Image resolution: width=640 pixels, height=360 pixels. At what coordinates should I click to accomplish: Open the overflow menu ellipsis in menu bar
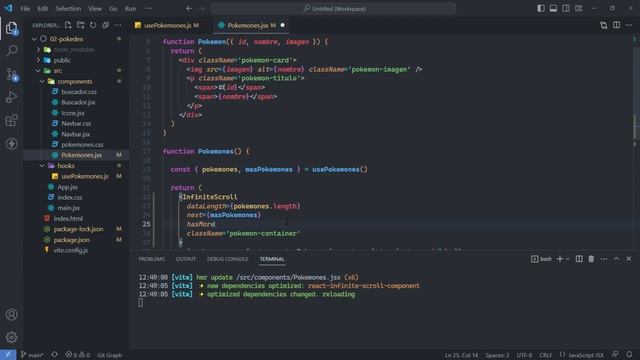pyautogui.click(x=149, y=9)
